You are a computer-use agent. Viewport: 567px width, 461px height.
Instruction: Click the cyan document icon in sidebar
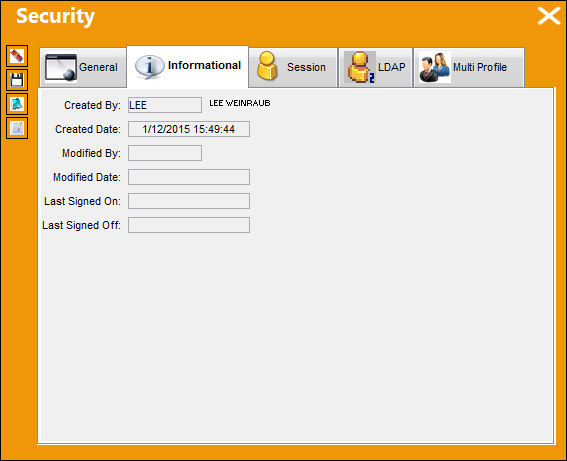pos(17,104)
